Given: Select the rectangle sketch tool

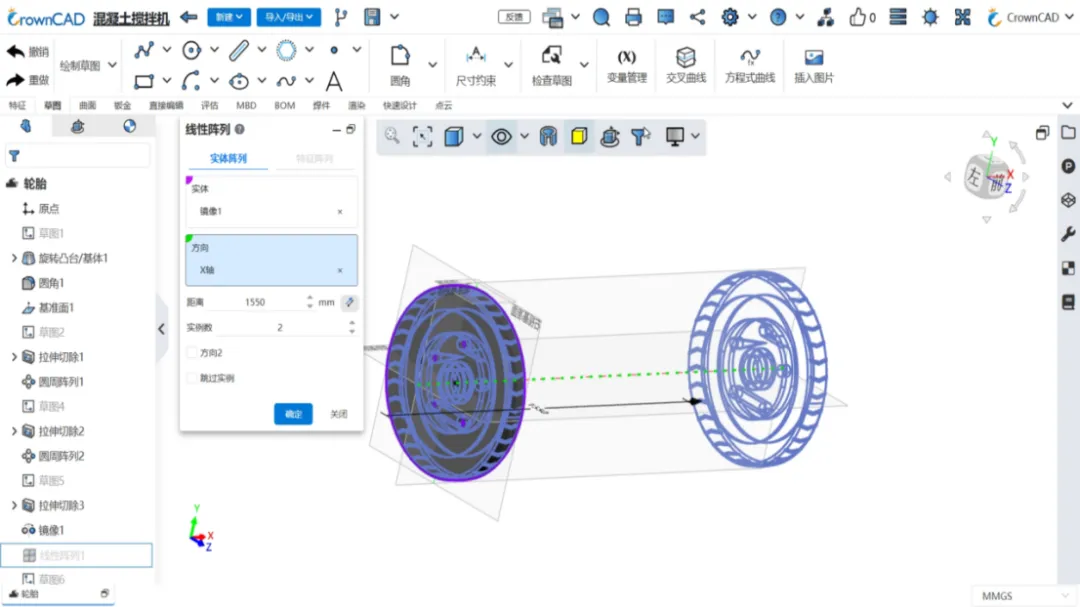Looking at the screenshot, I should click(144, 81).
